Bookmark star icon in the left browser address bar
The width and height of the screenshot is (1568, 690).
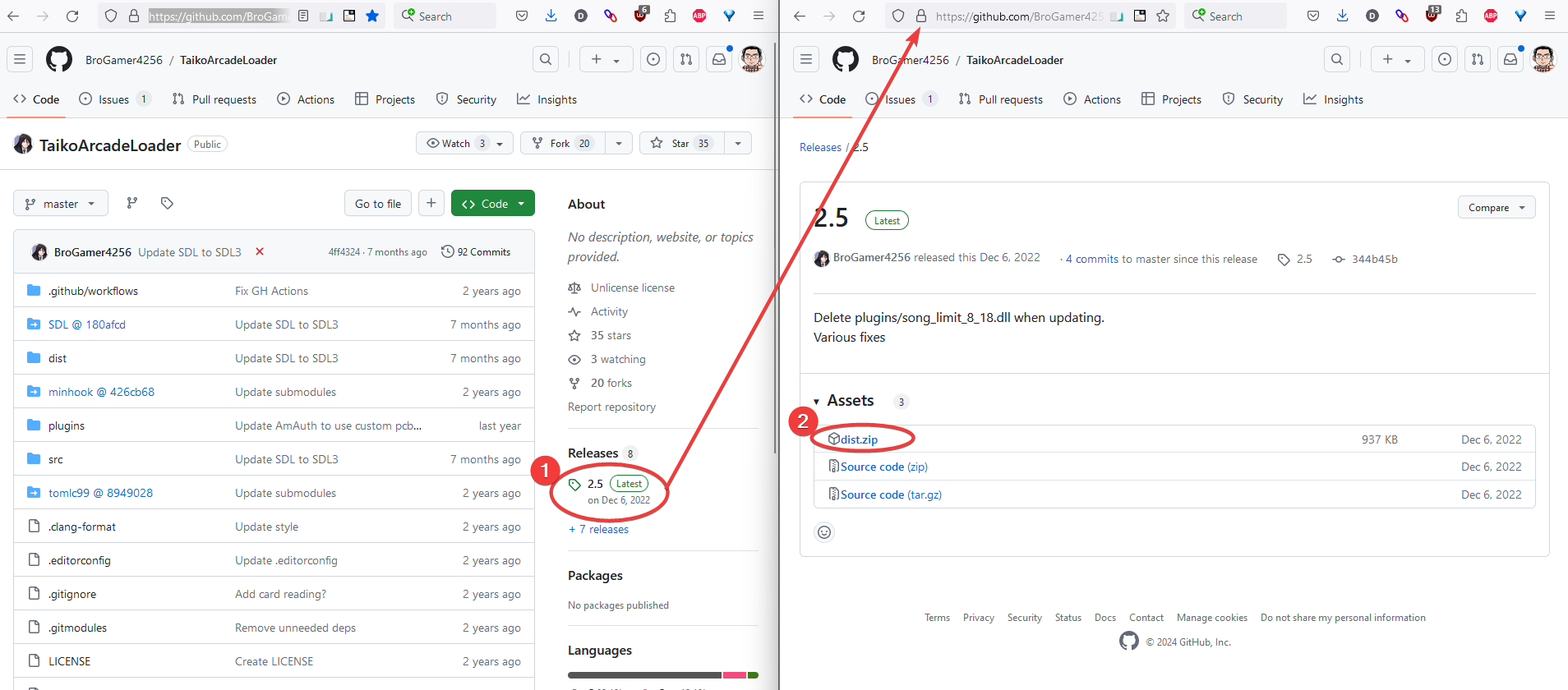tap(372, 16)
